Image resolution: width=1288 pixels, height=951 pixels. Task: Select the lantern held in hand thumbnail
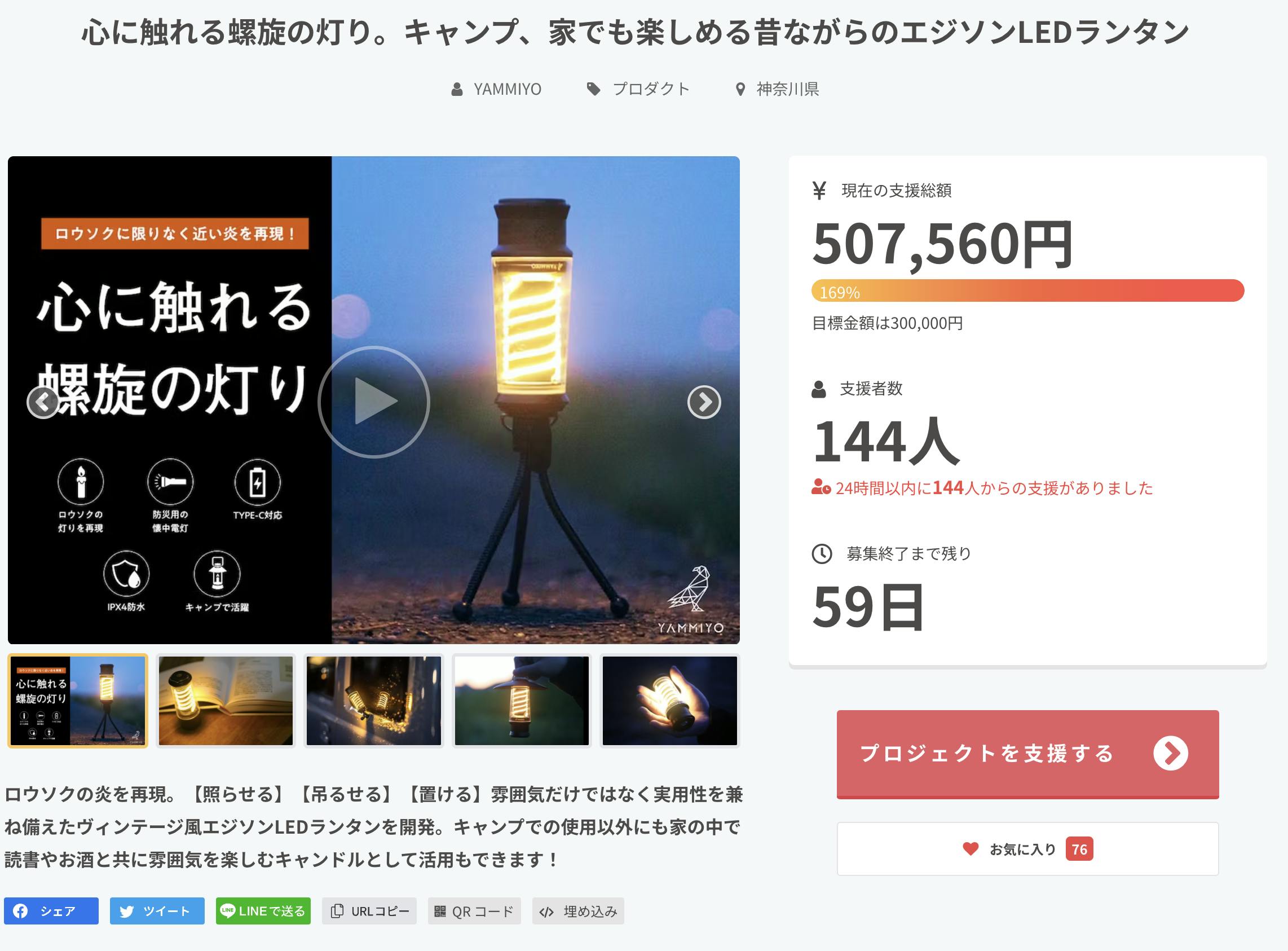point(669,701)
